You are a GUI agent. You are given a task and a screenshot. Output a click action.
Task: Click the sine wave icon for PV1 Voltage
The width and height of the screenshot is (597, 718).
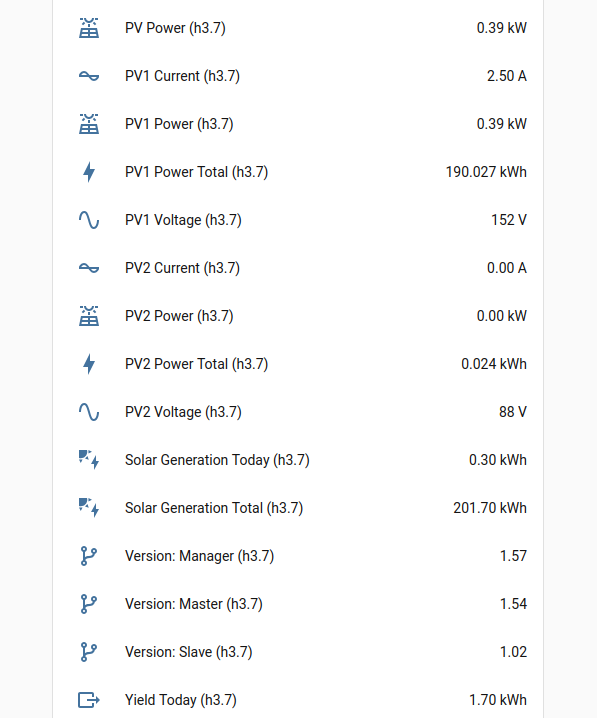[89, 220]
